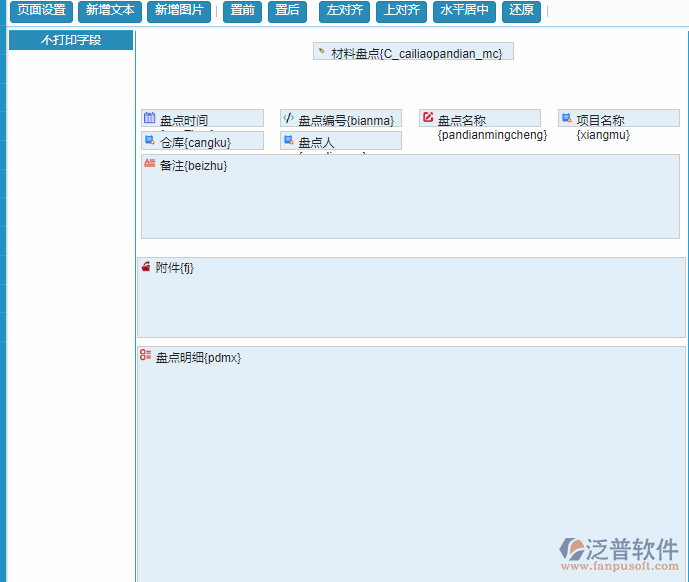Viewport: 689px width, 582px height.
Task: Open the 页面设置 page settings
Action: point(41,11)
